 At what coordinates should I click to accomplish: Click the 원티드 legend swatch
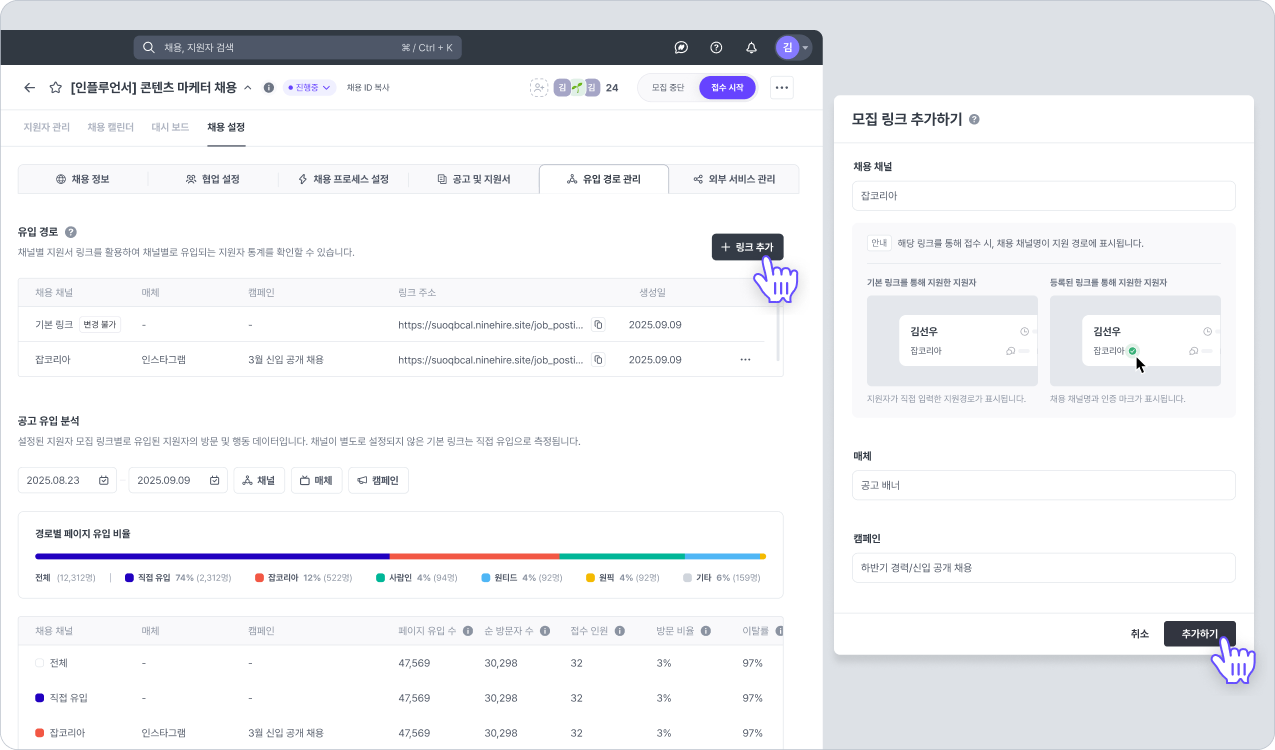coord(485,578)
